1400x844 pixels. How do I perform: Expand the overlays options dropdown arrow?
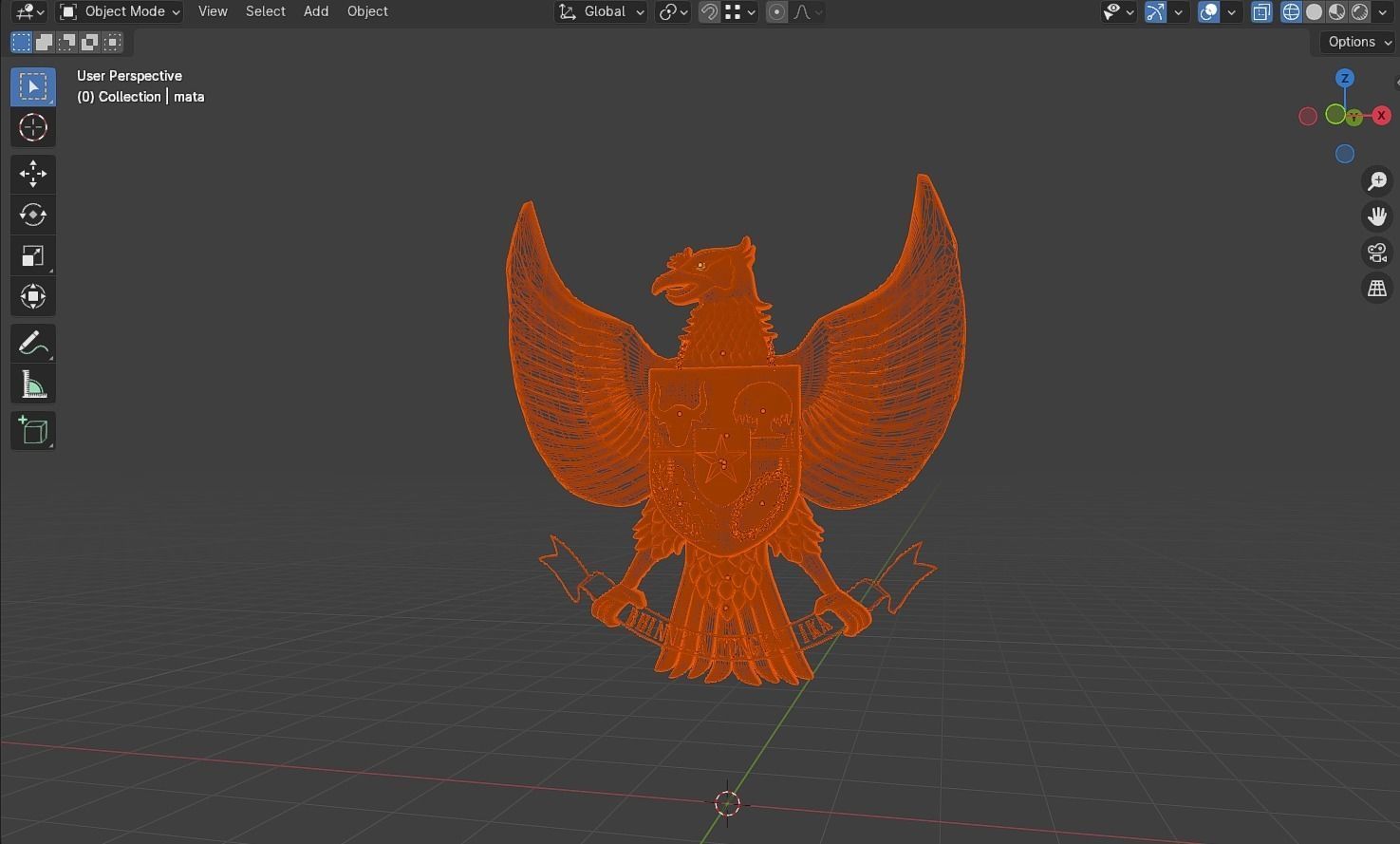click(x=1231, y=11)
